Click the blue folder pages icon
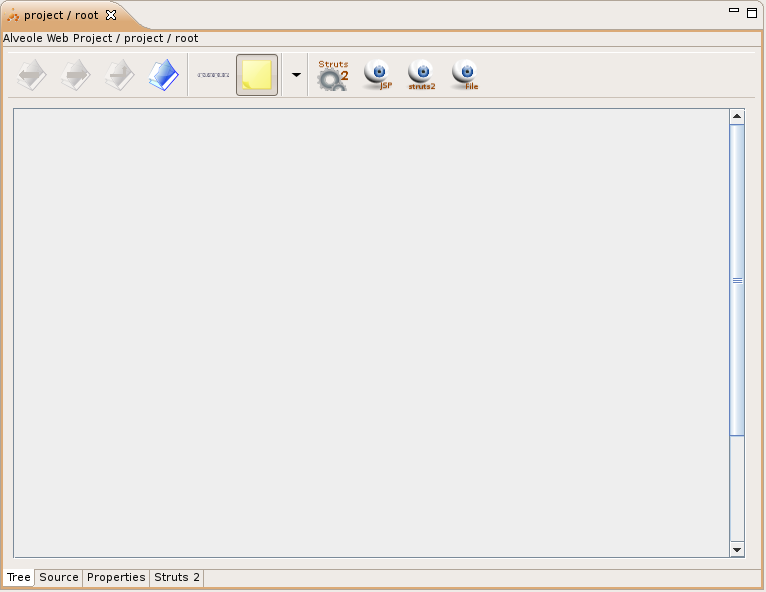 point(163,76)
